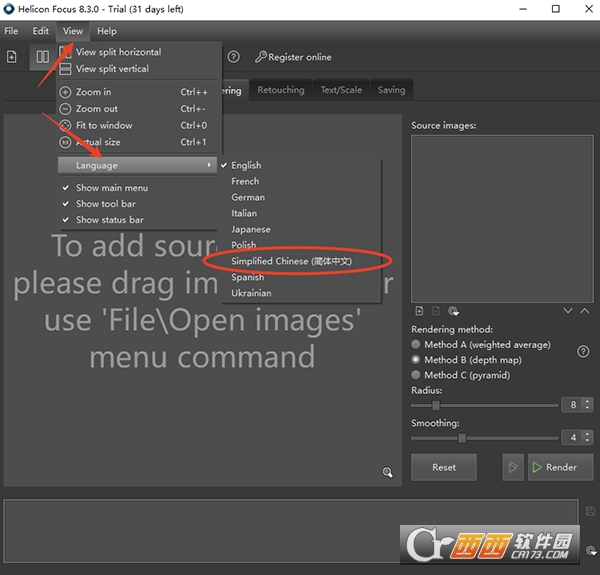This screenshot has width=600, height=575.
Task: Click the Register online key icon
Action: click(261, 57)
